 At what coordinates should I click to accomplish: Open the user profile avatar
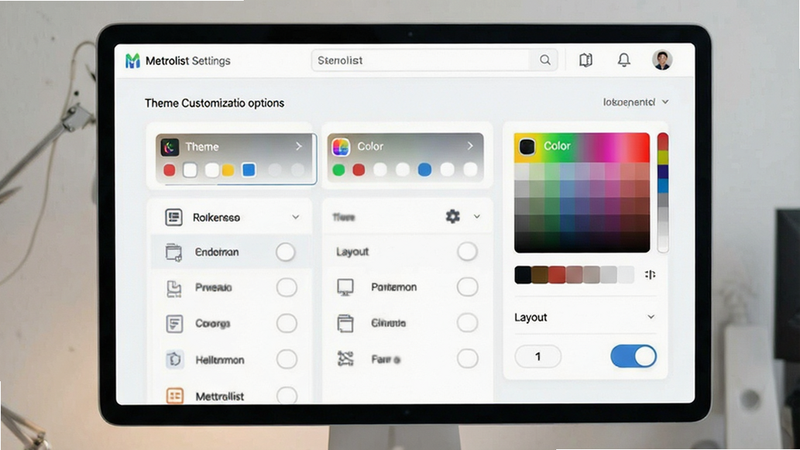click(662, 60)
